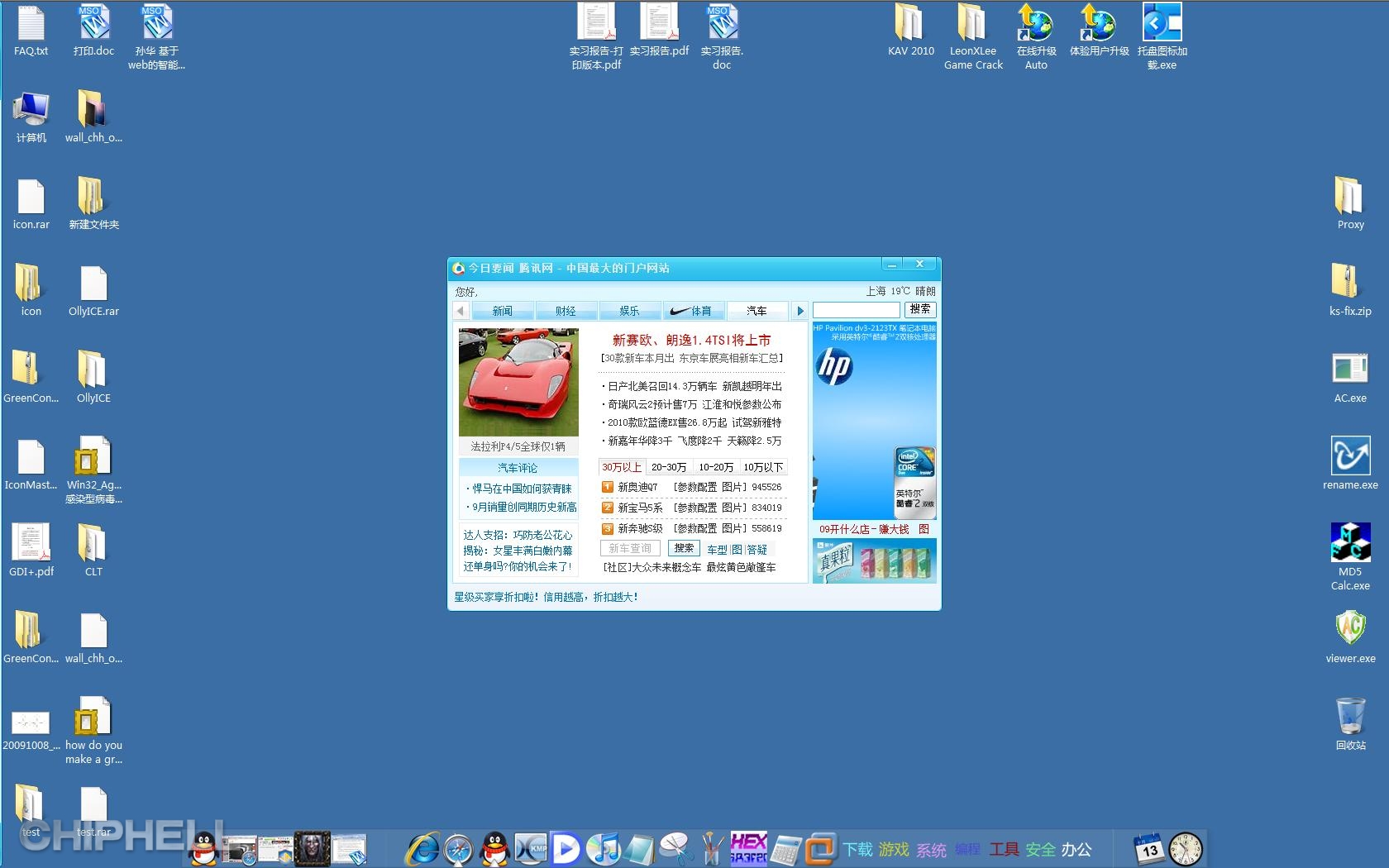
Task: Select the FAQ.txt file icon
Action: pos(31,30)
